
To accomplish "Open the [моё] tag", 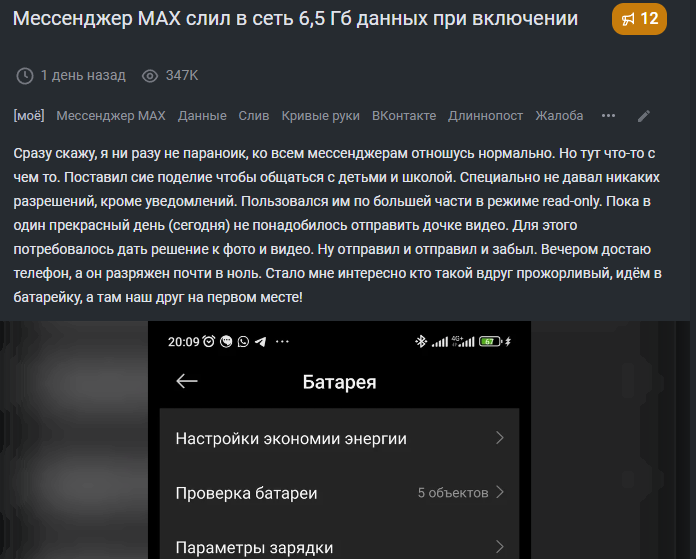I will click(x=29, y=115).
